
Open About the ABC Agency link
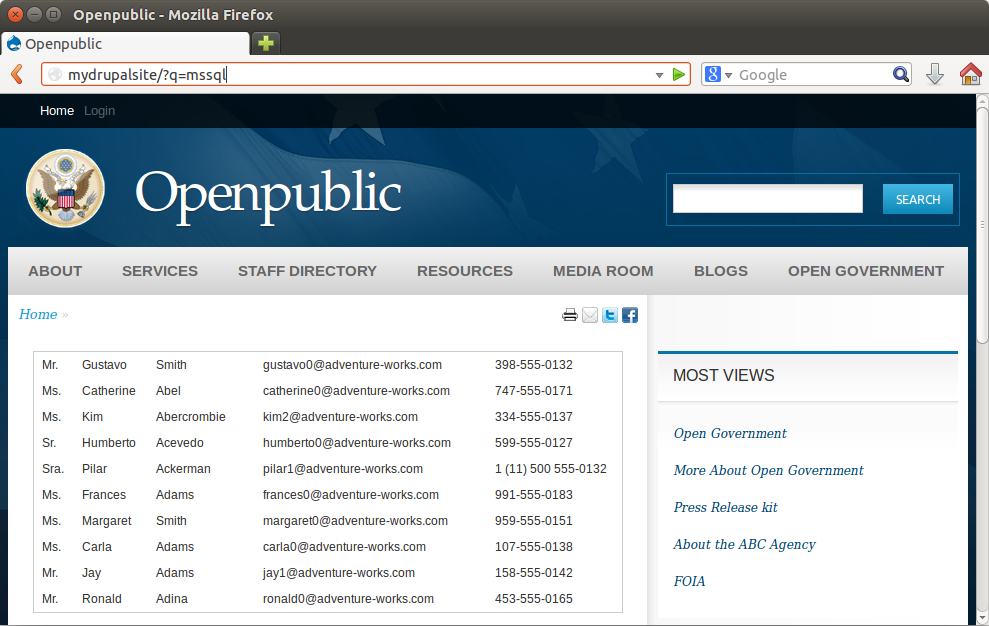tap(744, 545)
